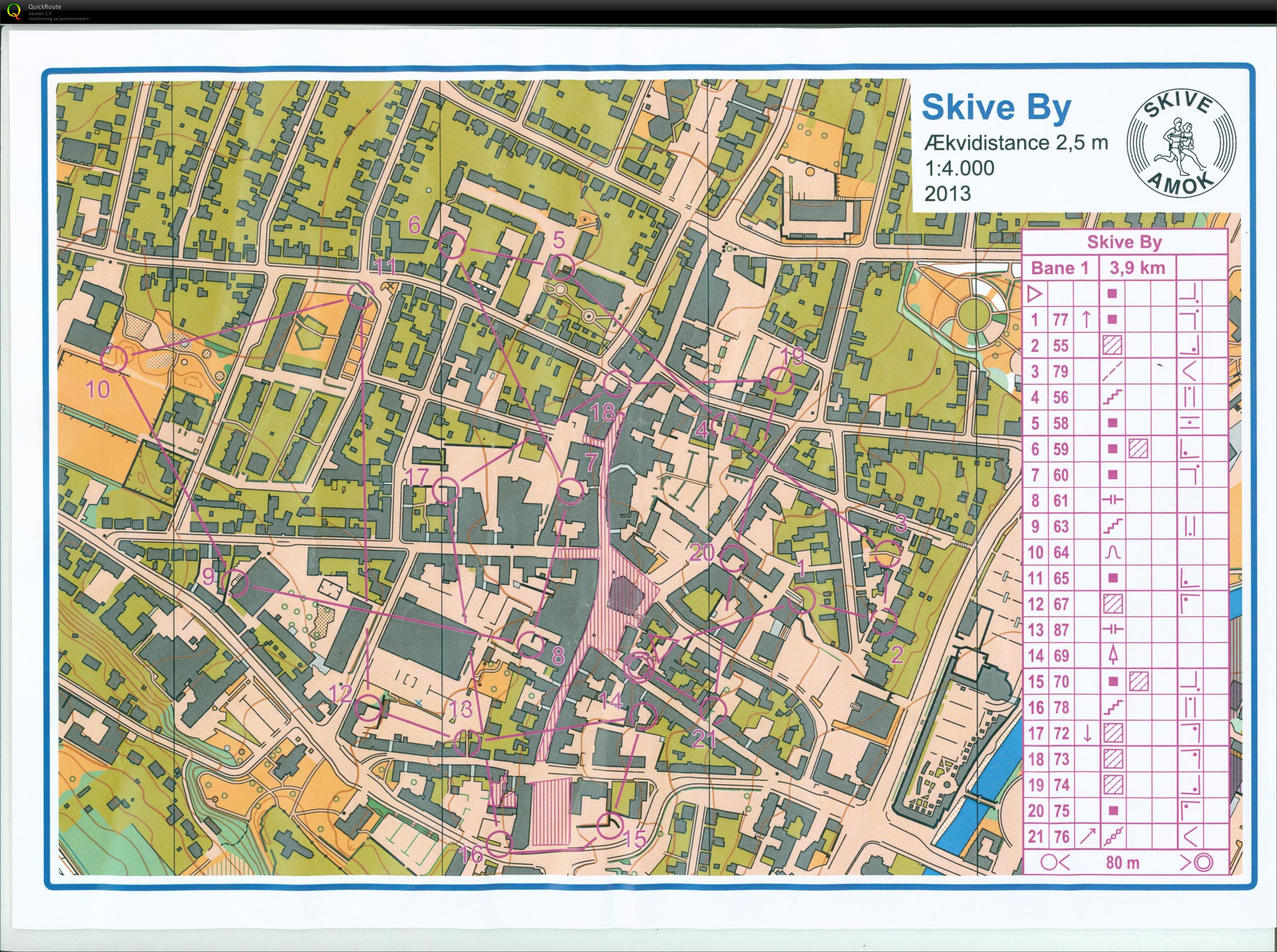Click the hatched square symbol in row 12
Viewport: 1277px width, 952px height.
click(1113, 604)
